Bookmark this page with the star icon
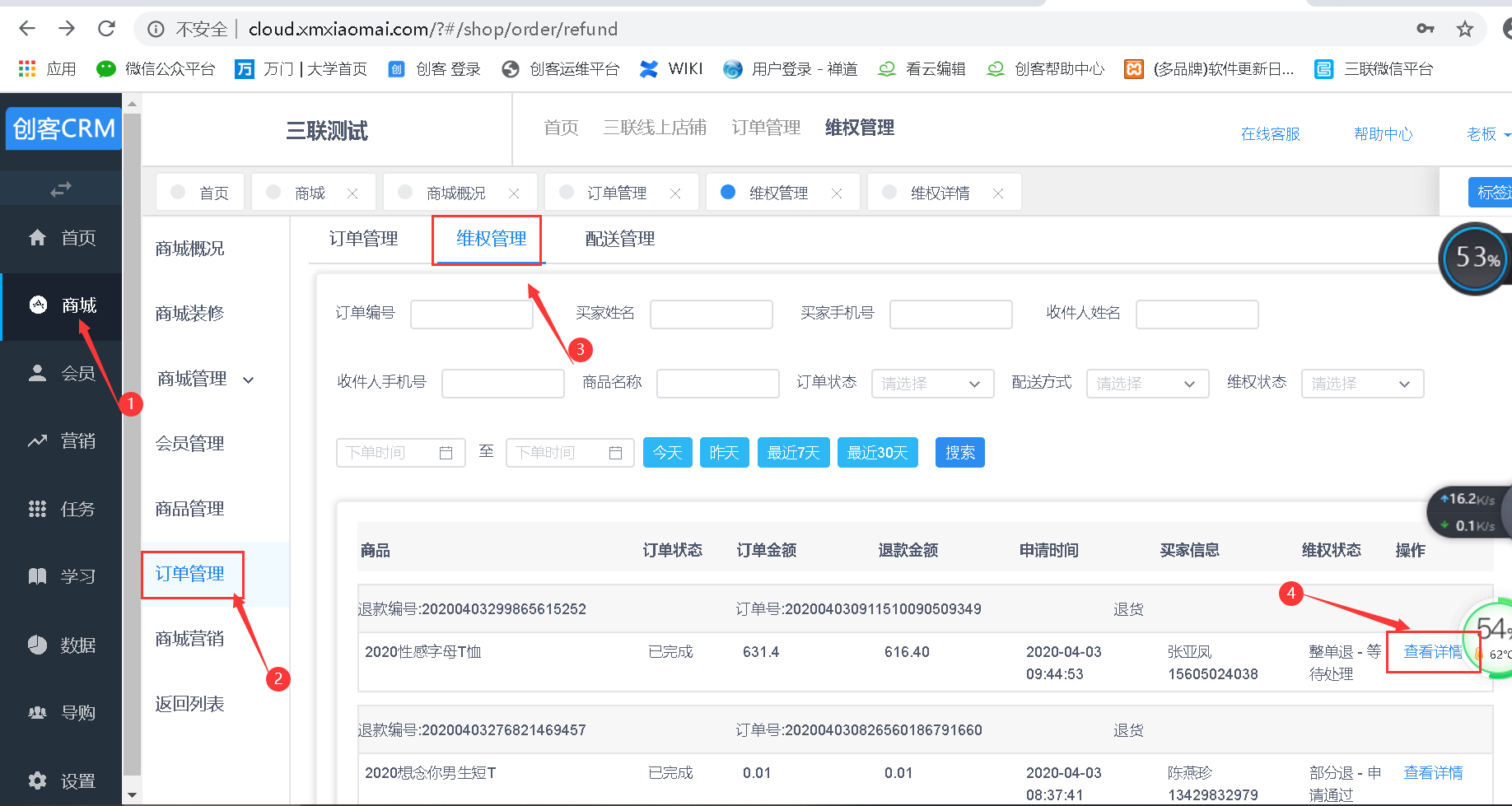The height and width of the screenshot is (806, 1512). click(x=1465, y=30)
